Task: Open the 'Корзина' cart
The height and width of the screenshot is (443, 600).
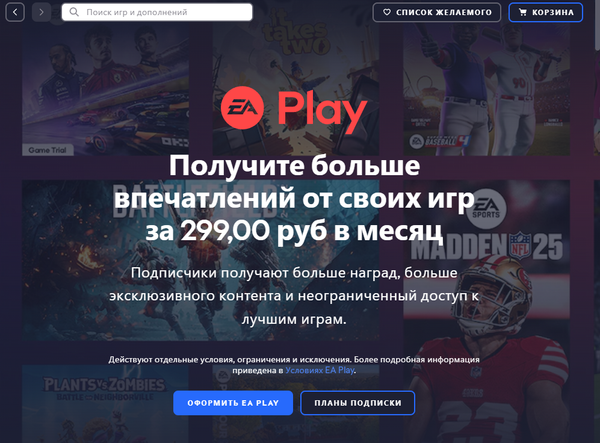Action: 546,12
